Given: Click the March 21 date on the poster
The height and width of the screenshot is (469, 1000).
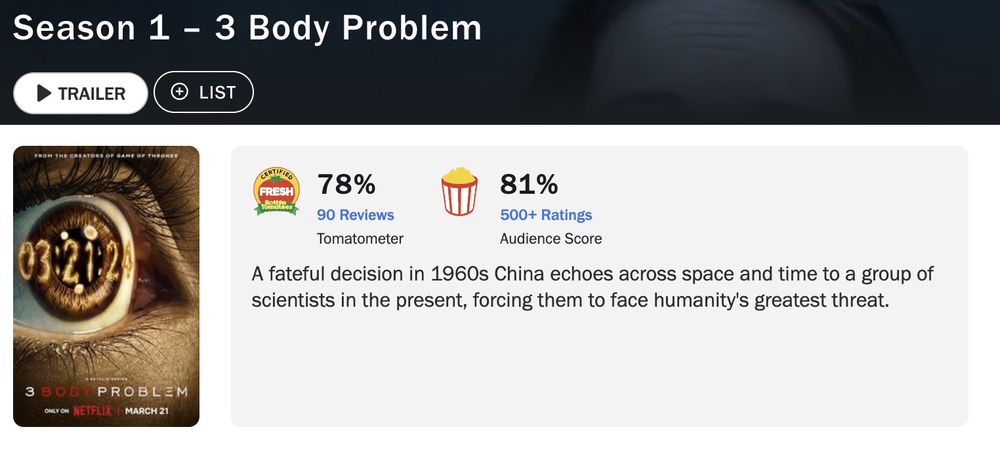Looking at the screenshot, I should (147, 410).
